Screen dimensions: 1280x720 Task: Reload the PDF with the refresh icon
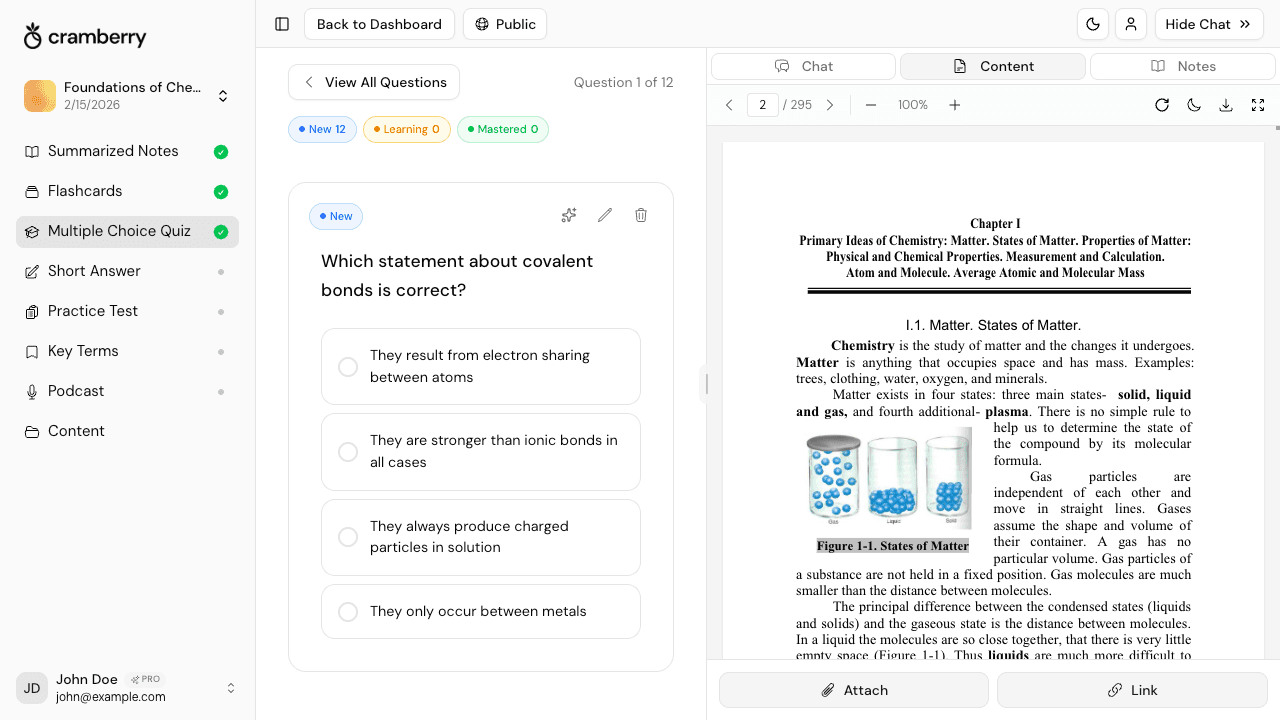(1162, 104)
